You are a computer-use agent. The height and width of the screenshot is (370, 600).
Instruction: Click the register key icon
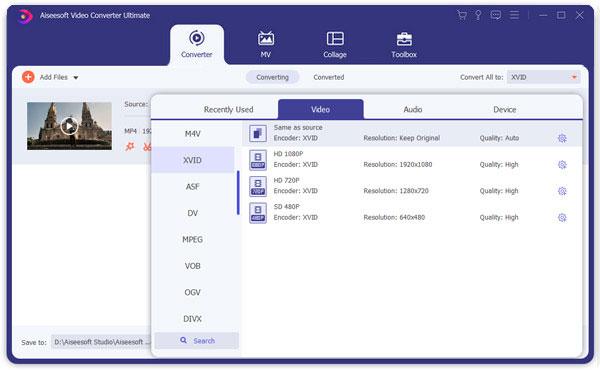point(478,15)
